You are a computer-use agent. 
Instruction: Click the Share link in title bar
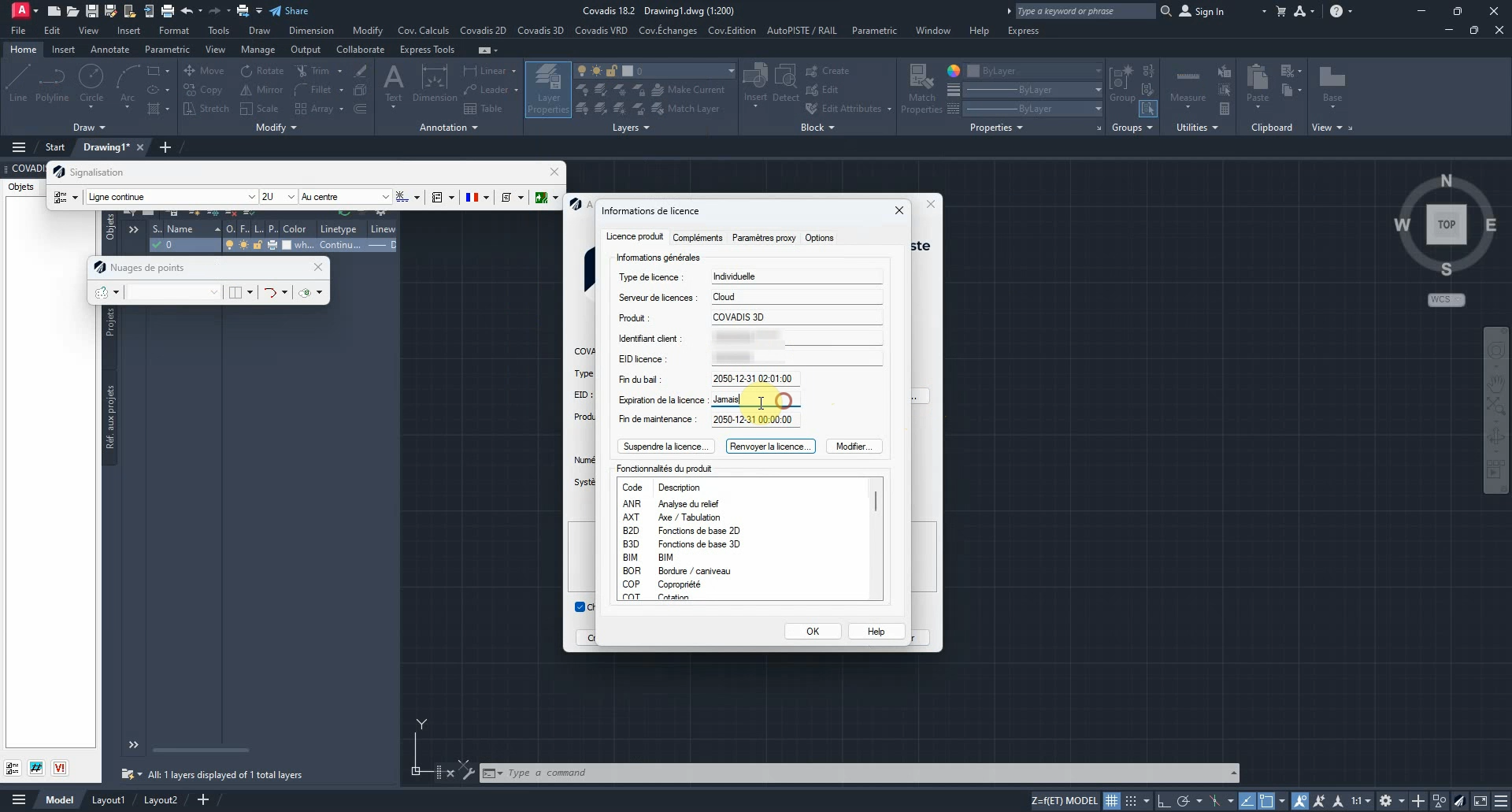click(288, 11)
